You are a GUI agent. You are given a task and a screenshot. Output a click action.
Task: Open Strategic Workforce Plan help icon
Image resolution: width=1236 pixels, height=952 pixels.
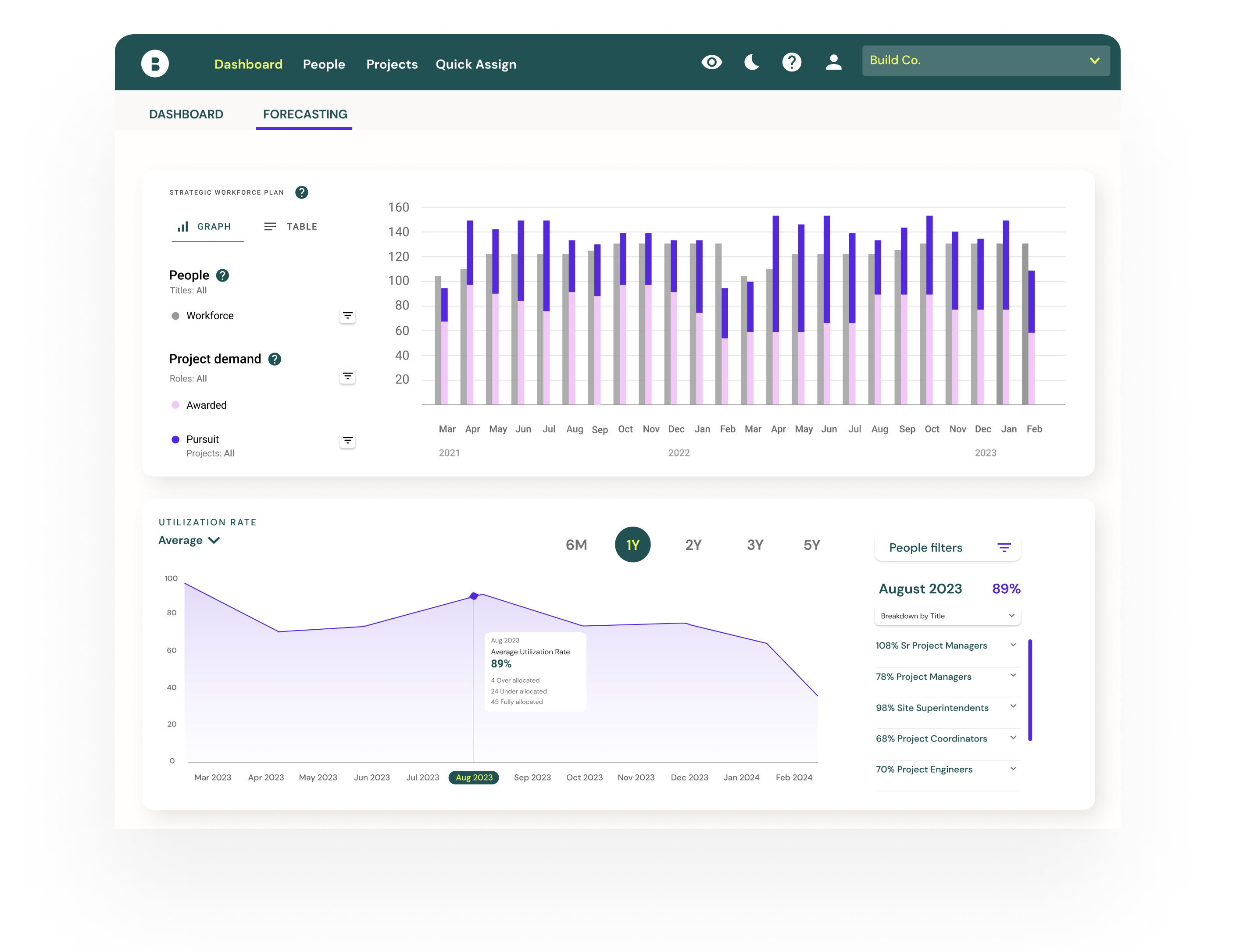[x=302, y=193]
